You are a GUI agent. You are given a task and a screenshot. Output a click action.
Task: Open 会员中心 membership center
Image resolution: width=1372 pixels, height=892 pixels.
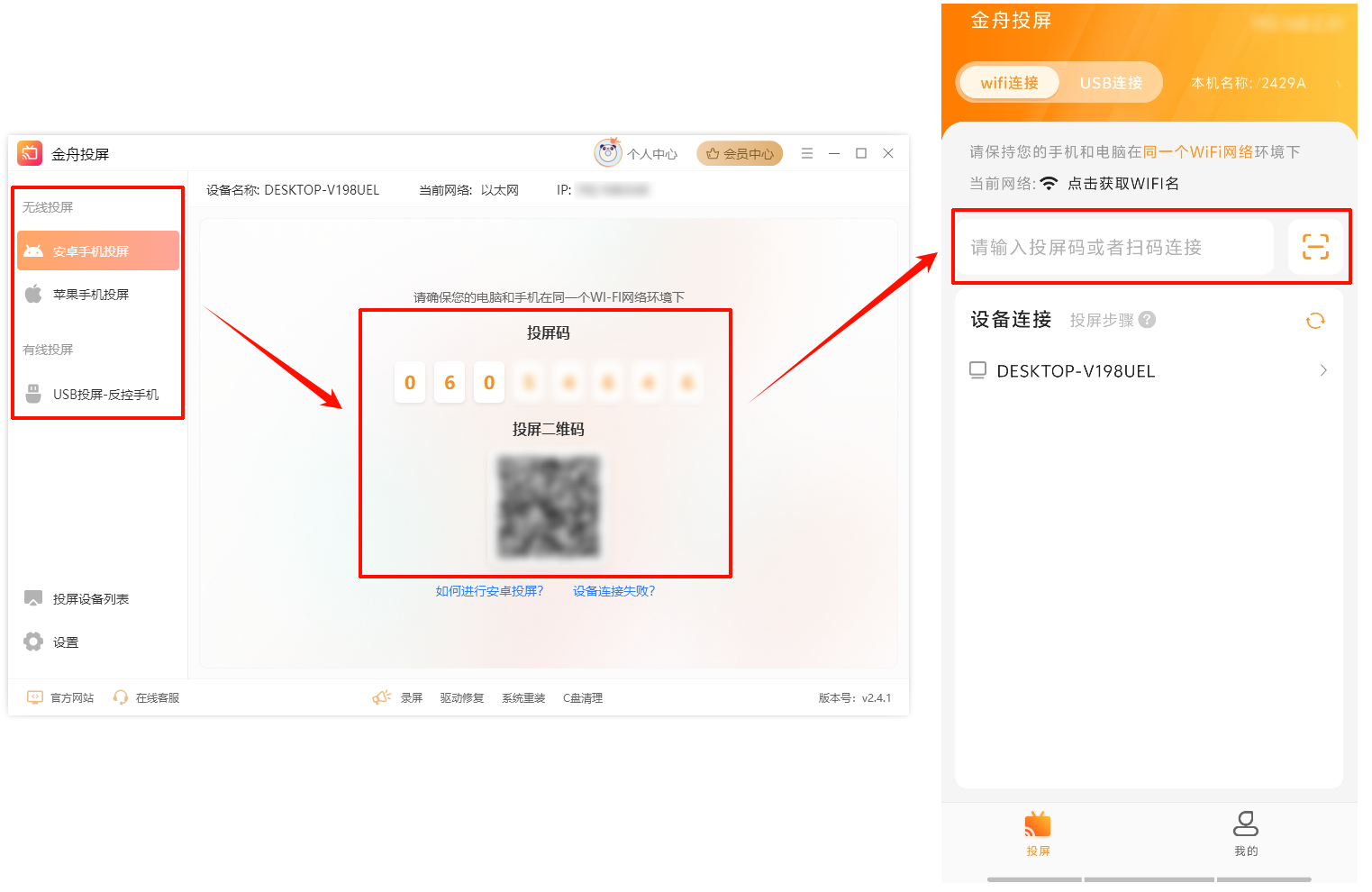[740, 153]
